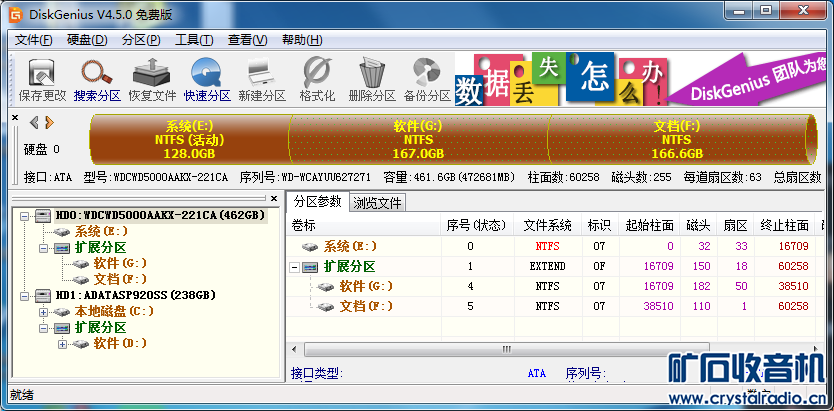Select 系统(E:) partition in disk bar
834x411 pixels.
(x=189, y=140)
